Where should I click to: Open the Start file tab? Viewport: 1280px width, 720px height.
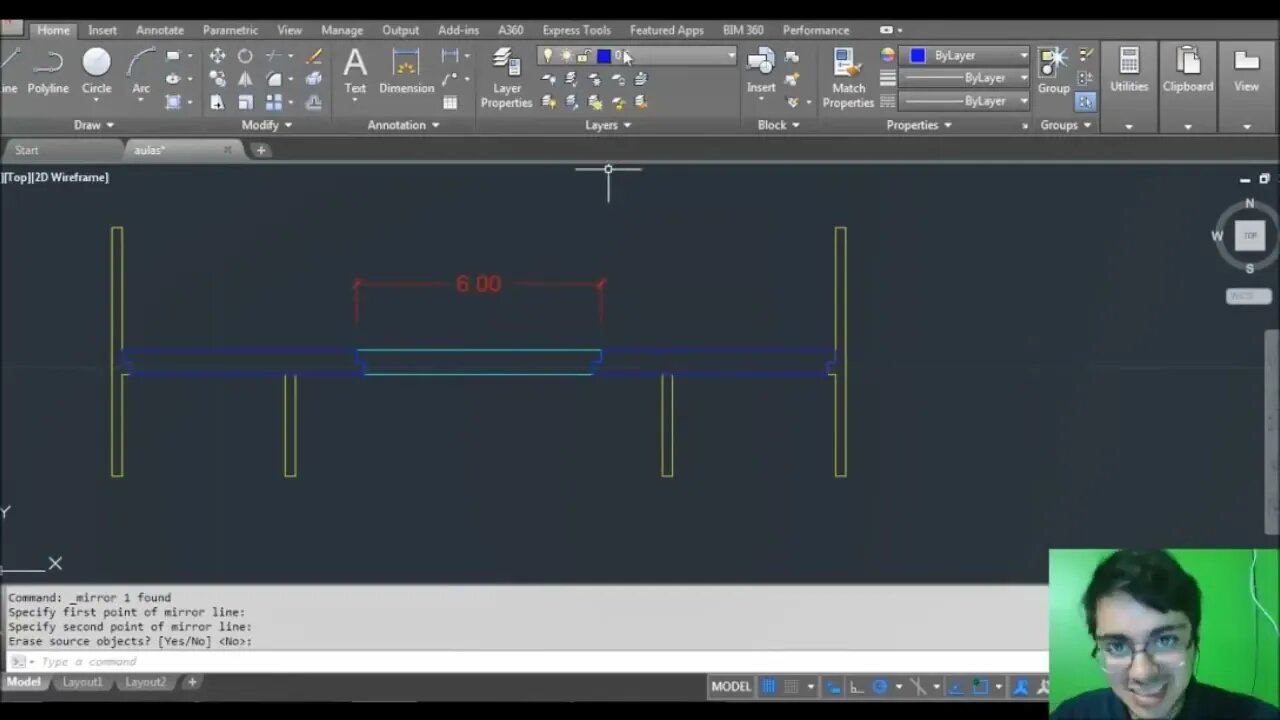(27, 150)
